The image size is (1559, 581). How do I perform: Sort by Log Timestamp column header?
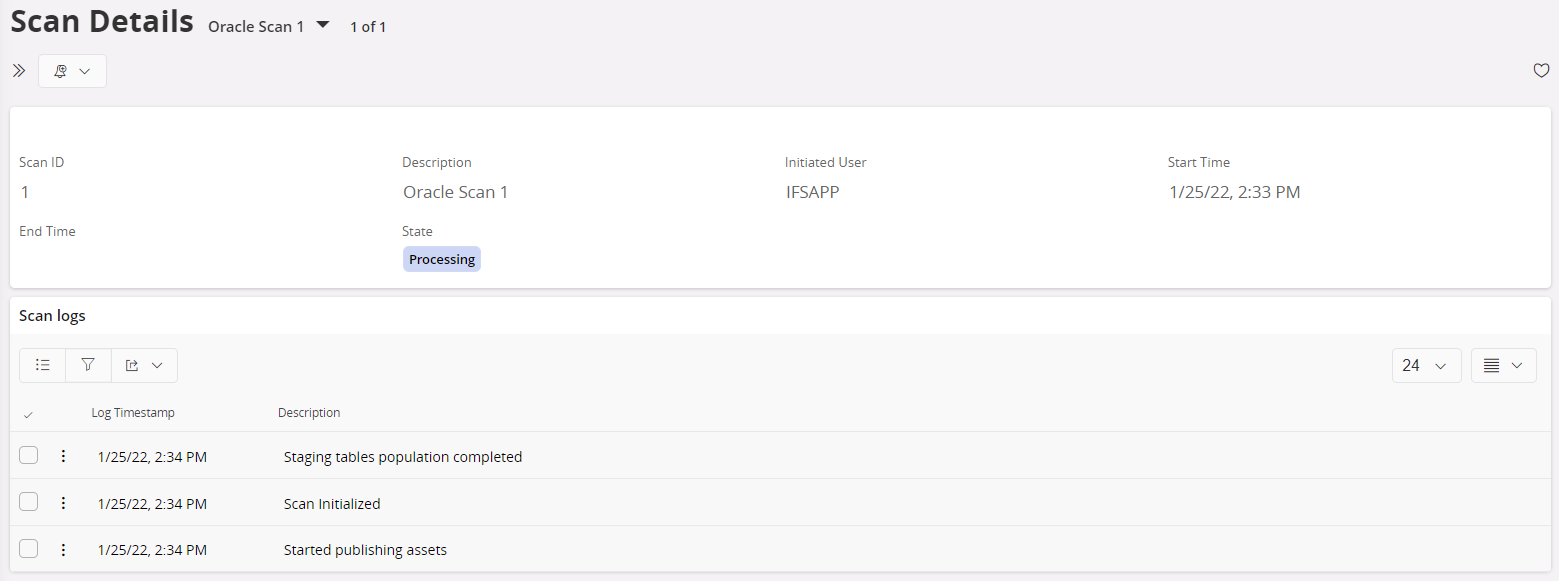(x=133, y=413)
